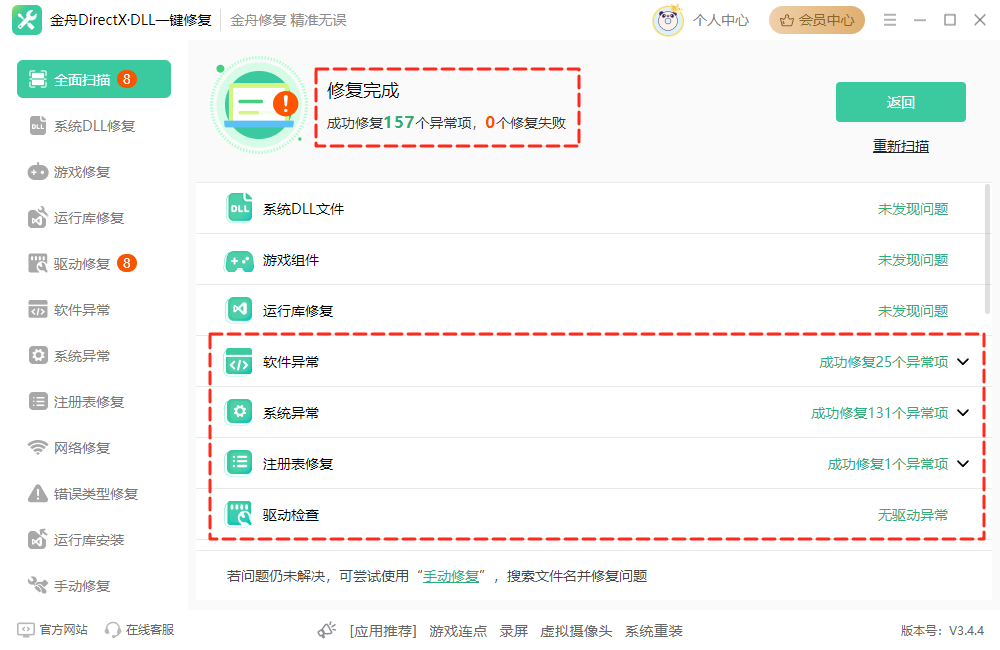Click the monitor icon beside 官方网站

point(26,630)
